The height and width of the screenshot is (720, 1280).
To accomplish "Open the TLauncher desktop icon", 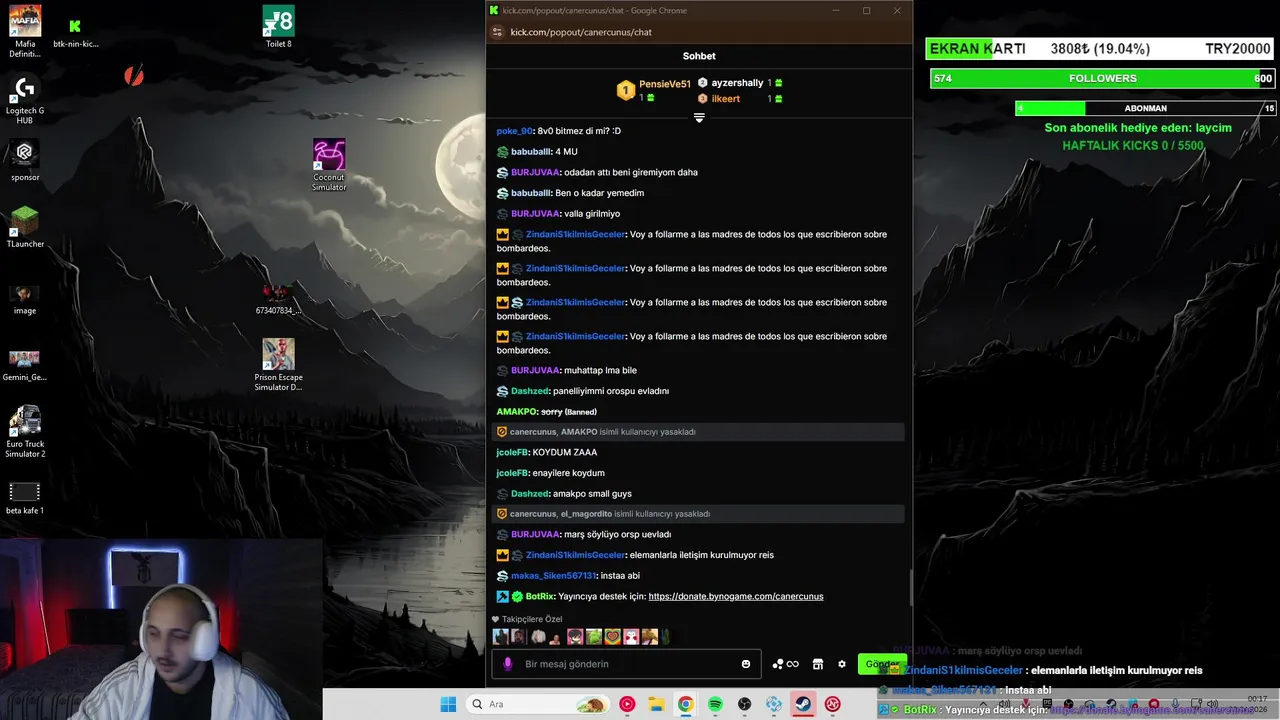I will 25,227.
